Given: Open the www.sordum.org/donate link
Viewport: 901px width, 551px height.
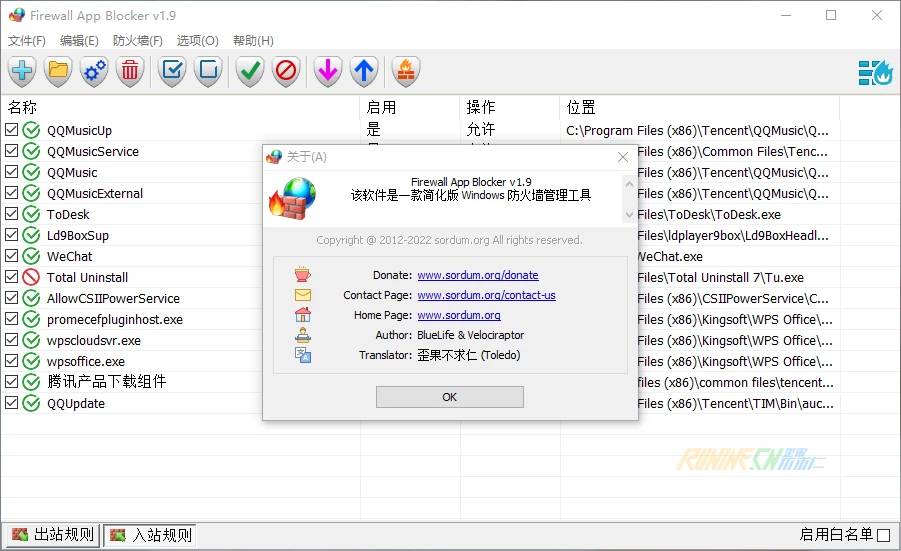Looking at the screenshot, I should 477,275.
